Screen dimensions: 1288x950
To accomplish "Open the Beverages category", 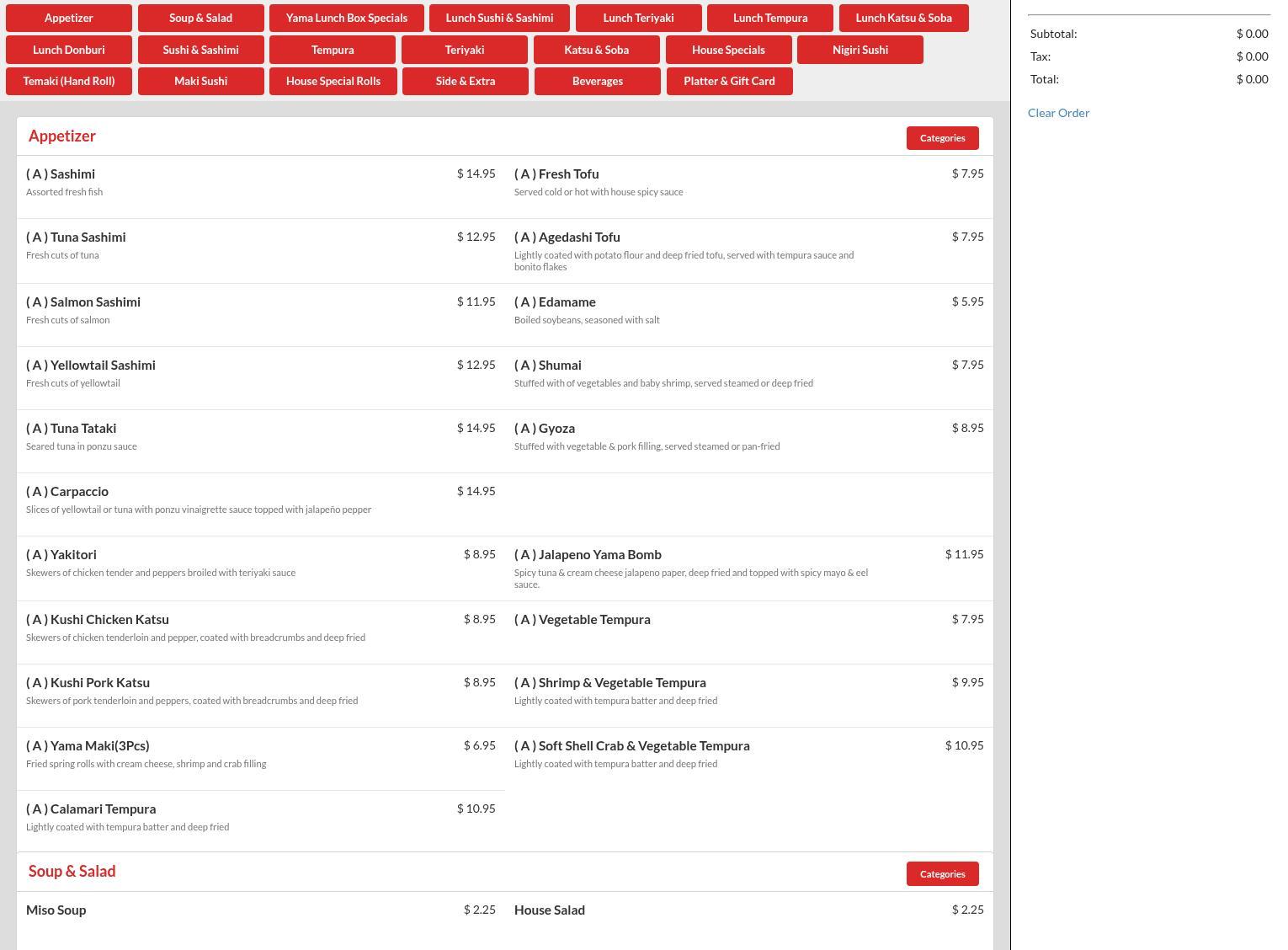I will 597,81.
